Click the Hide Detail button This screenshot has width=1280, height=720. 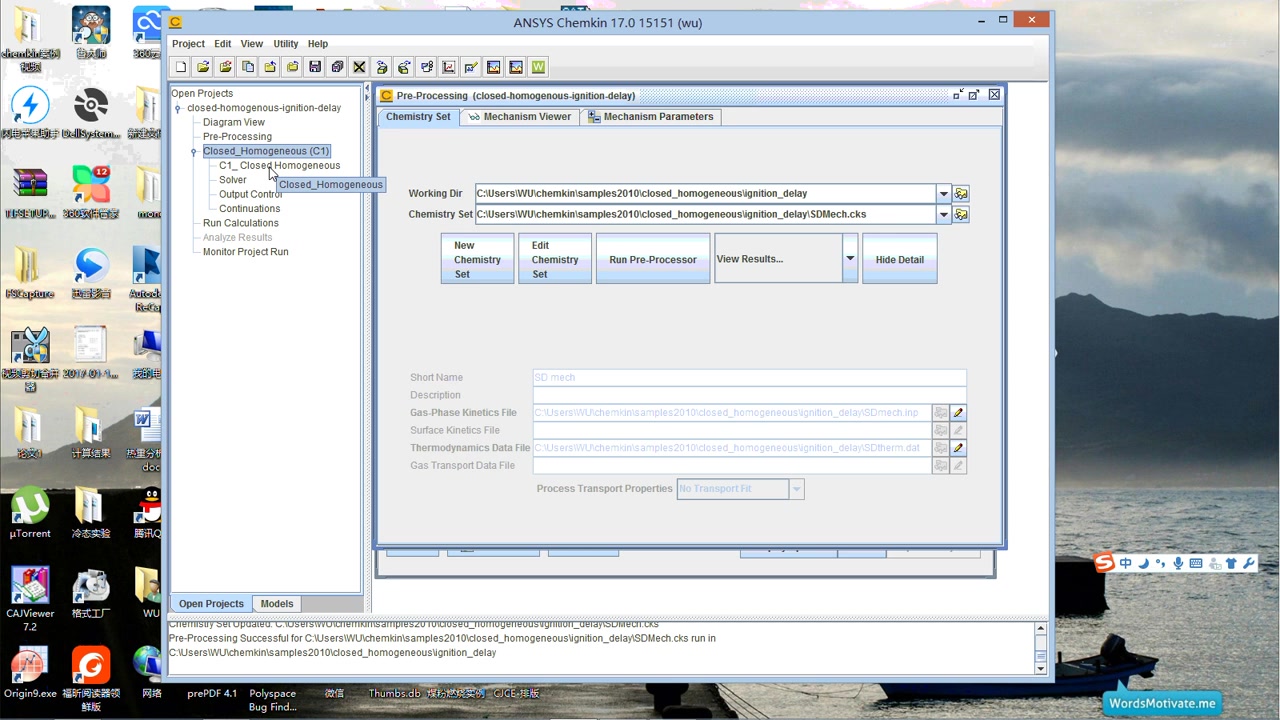(x=900, y=259)
